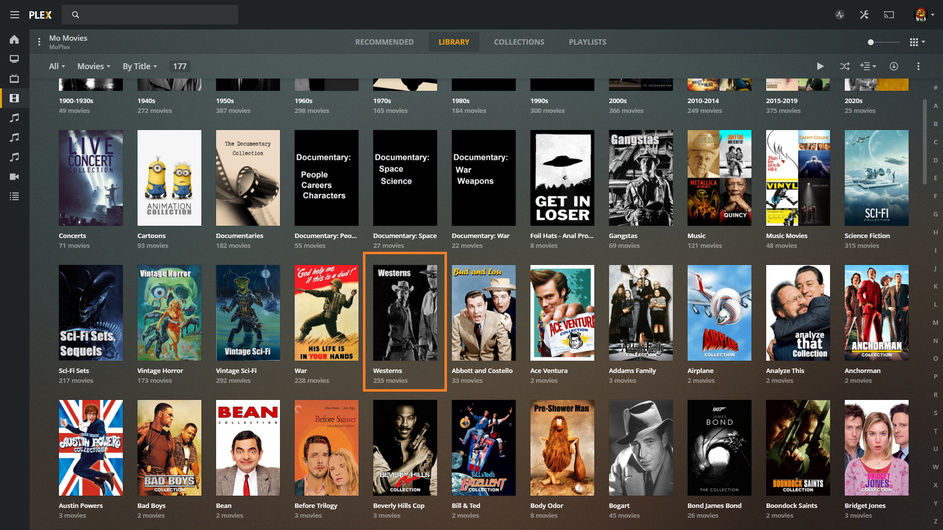
Task: Open the Ace Ventura poster
Action: point(562,313)
